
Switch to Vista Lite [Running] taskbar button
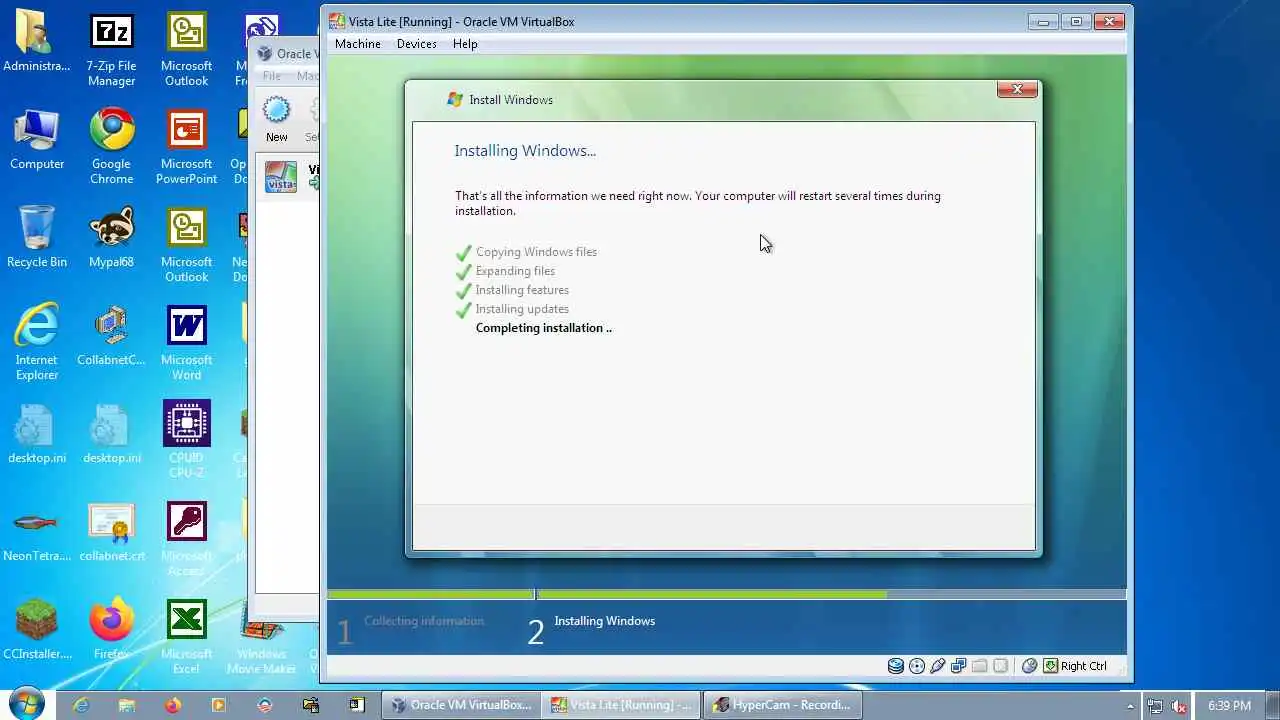click(622, 705)
